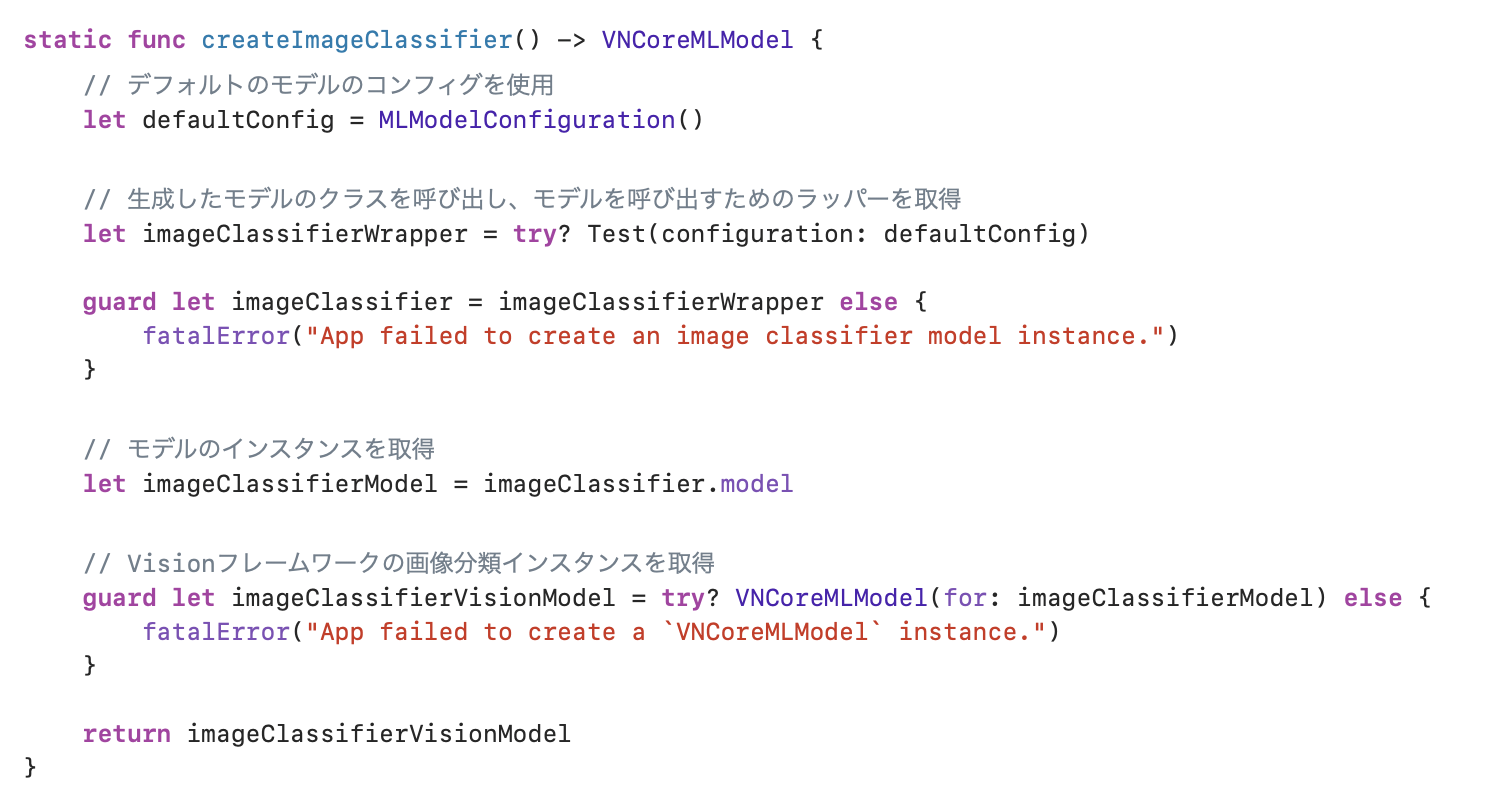The width and height of the screenshot is (1498, 808).
Task: Click the first fatalError call
Action: tap(216, 336)
